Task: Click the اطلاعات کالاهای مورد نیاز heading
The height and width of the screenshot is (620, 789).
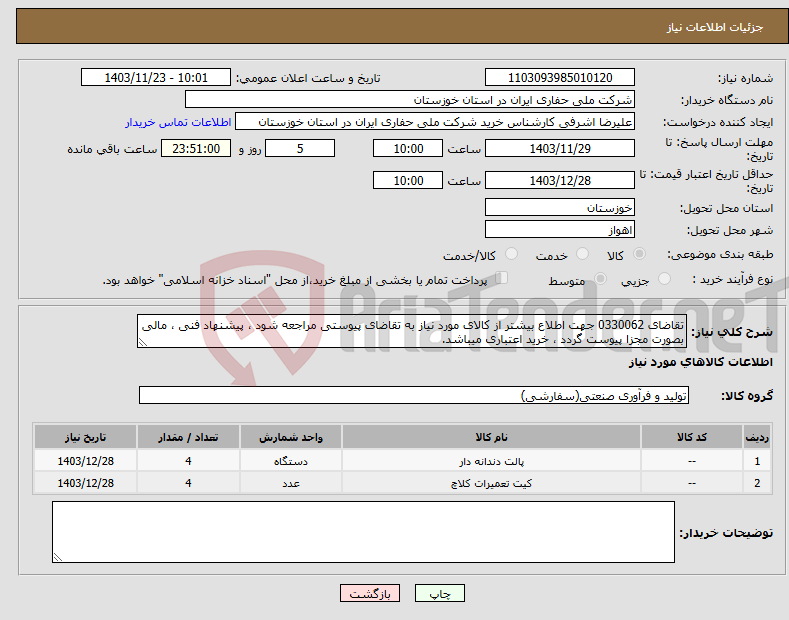Action: 700,362
